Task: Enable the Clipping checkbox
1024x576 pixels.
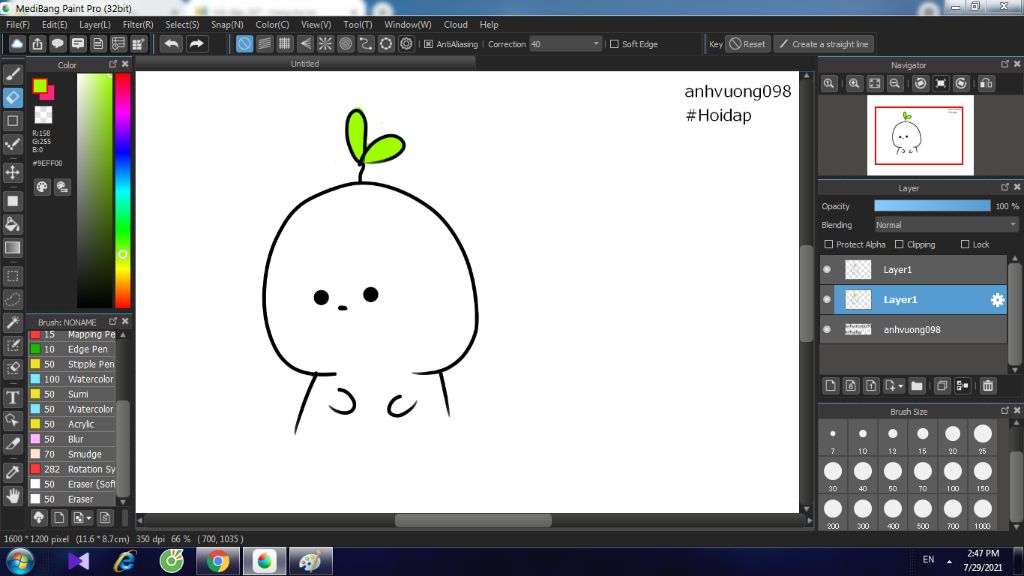Action: coord(899,244)
